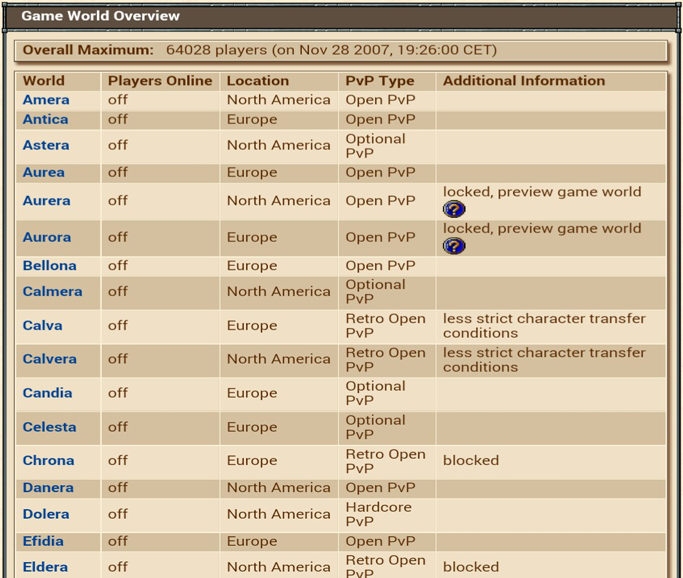Click the Aurora world name
Screen dimensions: 683x578
(x=47, y=237)
